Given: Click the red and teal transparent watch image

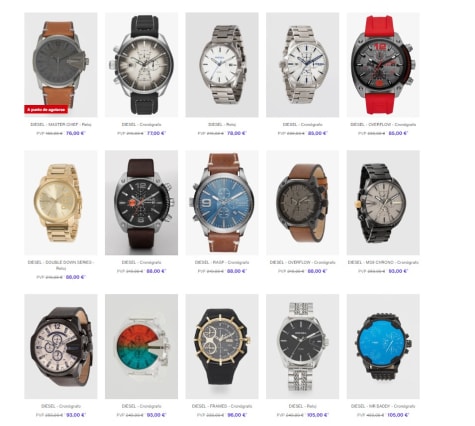Looking at the screenshot, I should coord(141,346).
